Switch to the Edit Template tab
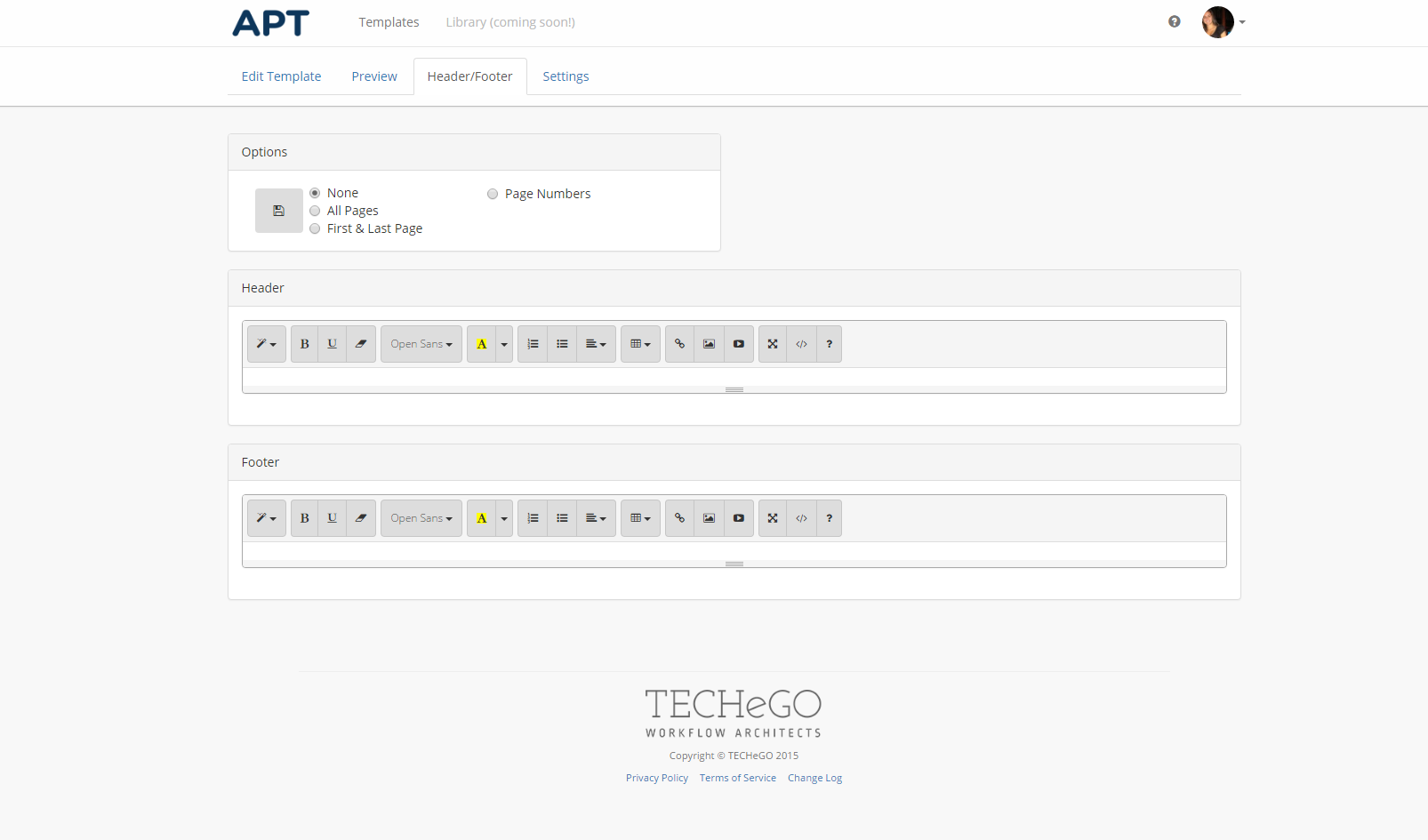Screen dimensions: 1428x840 point(281,76)
